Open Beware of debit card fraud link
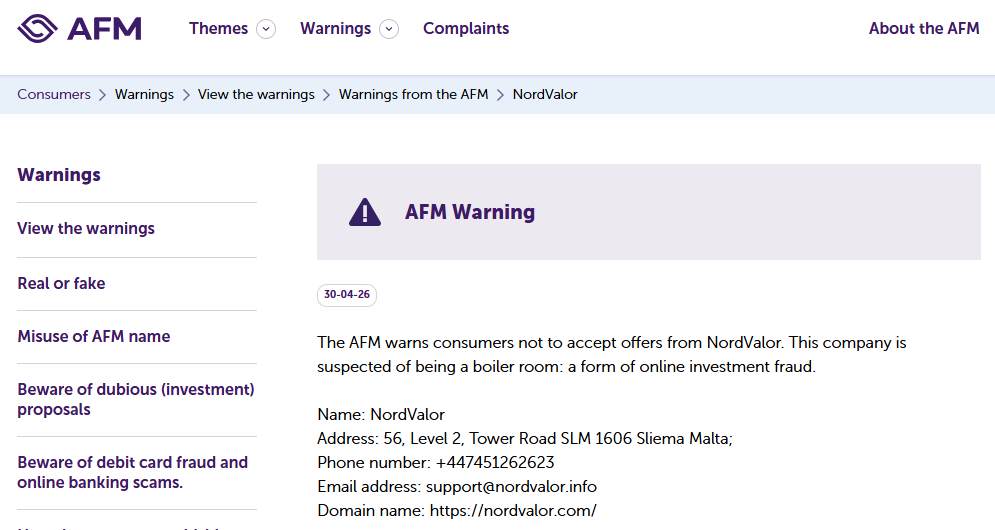Viewport: 995px width, 530px height. pos(133,472)
